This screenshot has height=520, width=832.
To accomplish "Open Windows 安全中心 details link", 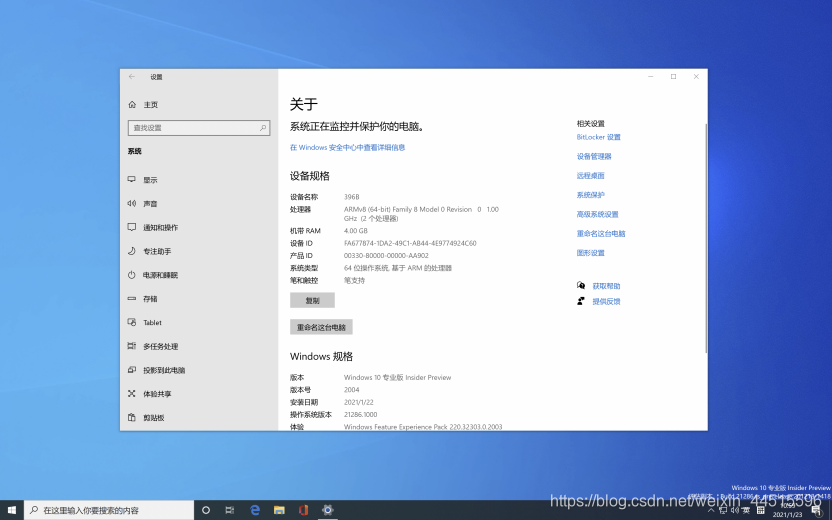I will [348, 148].
